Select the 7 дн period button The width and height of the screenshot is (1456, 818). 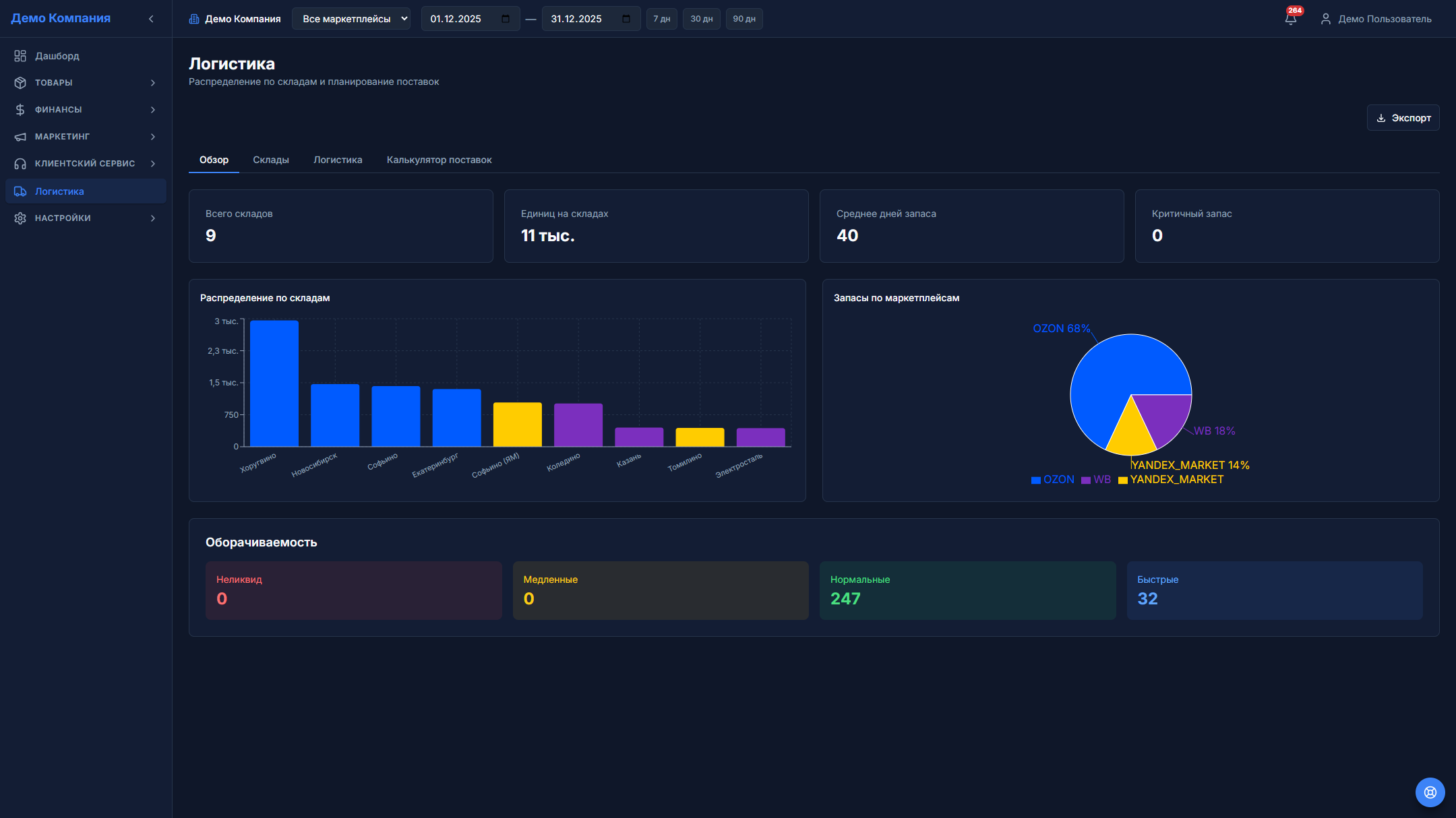pos(661,19)
